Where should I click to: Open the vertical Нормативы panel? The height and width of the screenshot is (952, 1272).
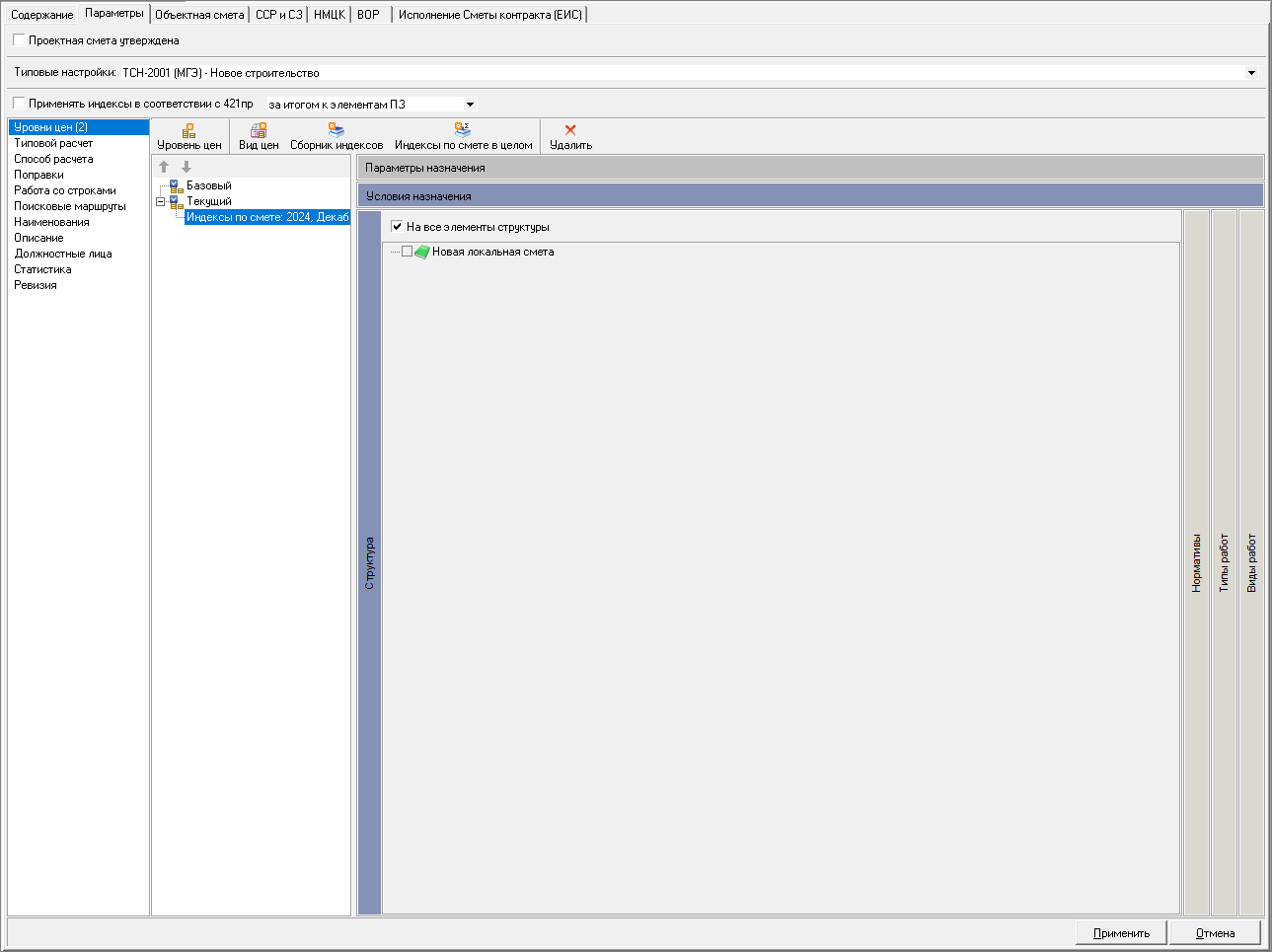pos(1196,562)
